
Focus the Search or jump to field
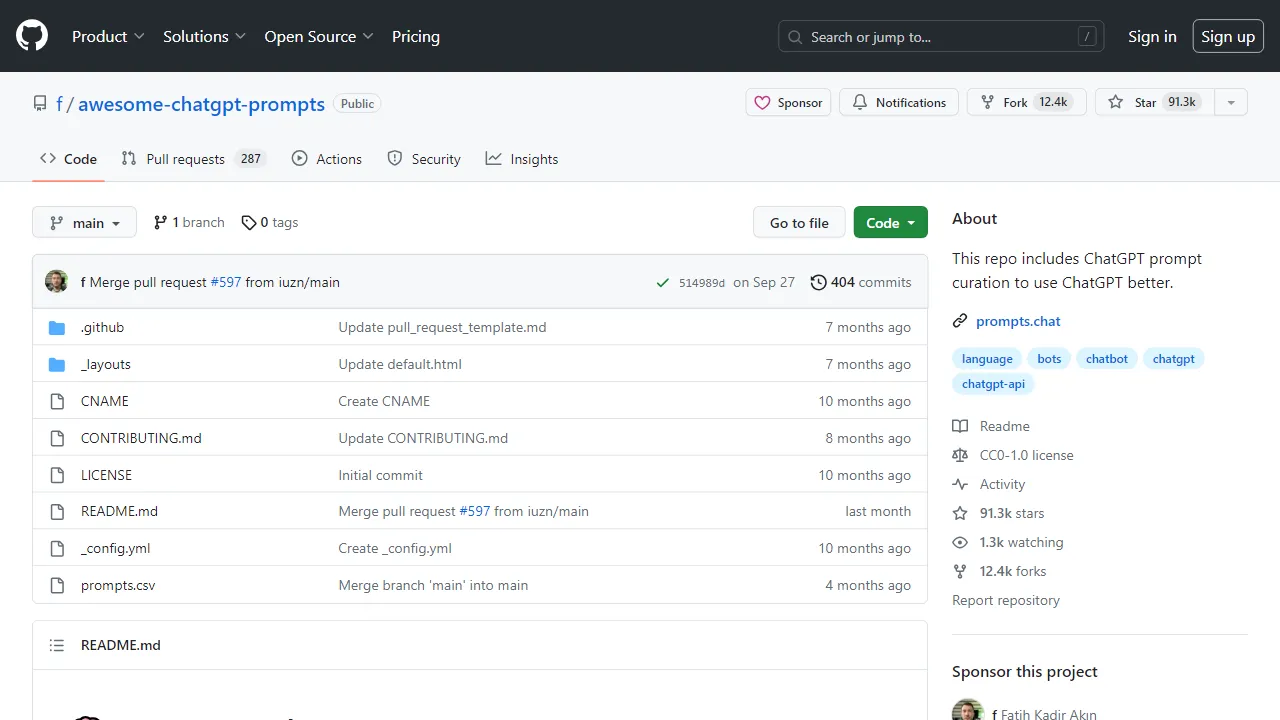(x=941, y=36)
